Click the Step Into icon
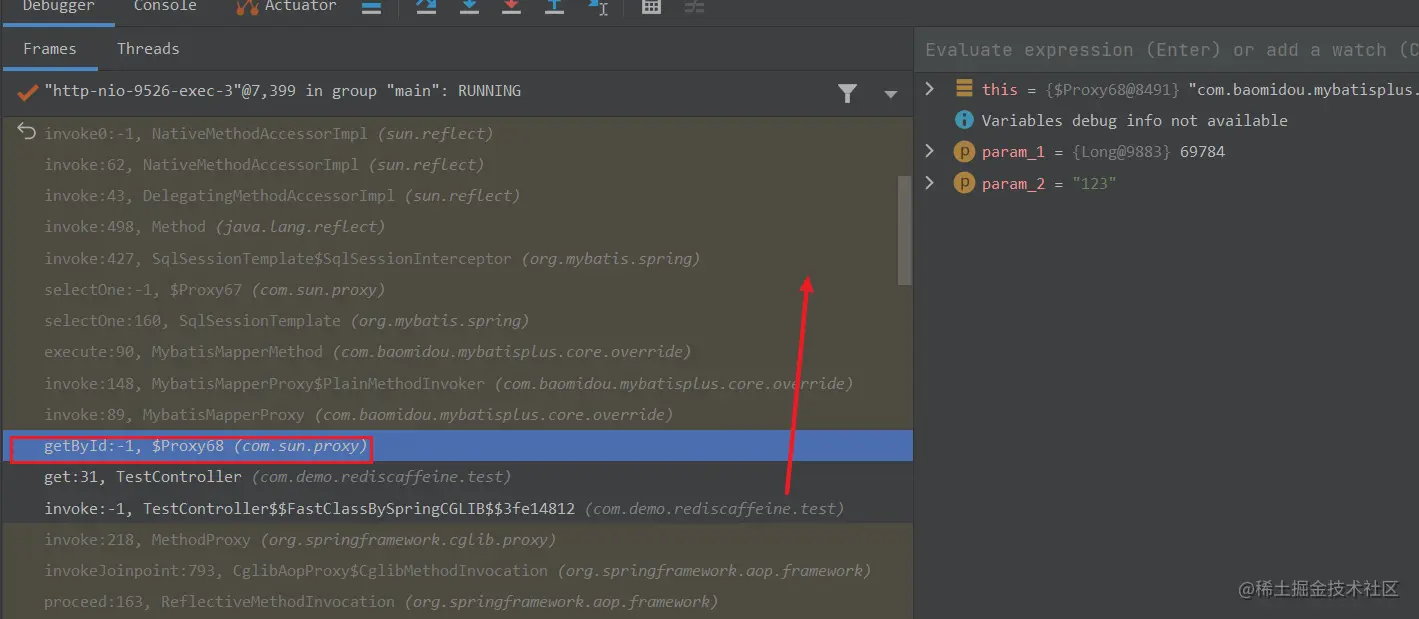This screenshot has height=619, width=1419. [469, 7]
